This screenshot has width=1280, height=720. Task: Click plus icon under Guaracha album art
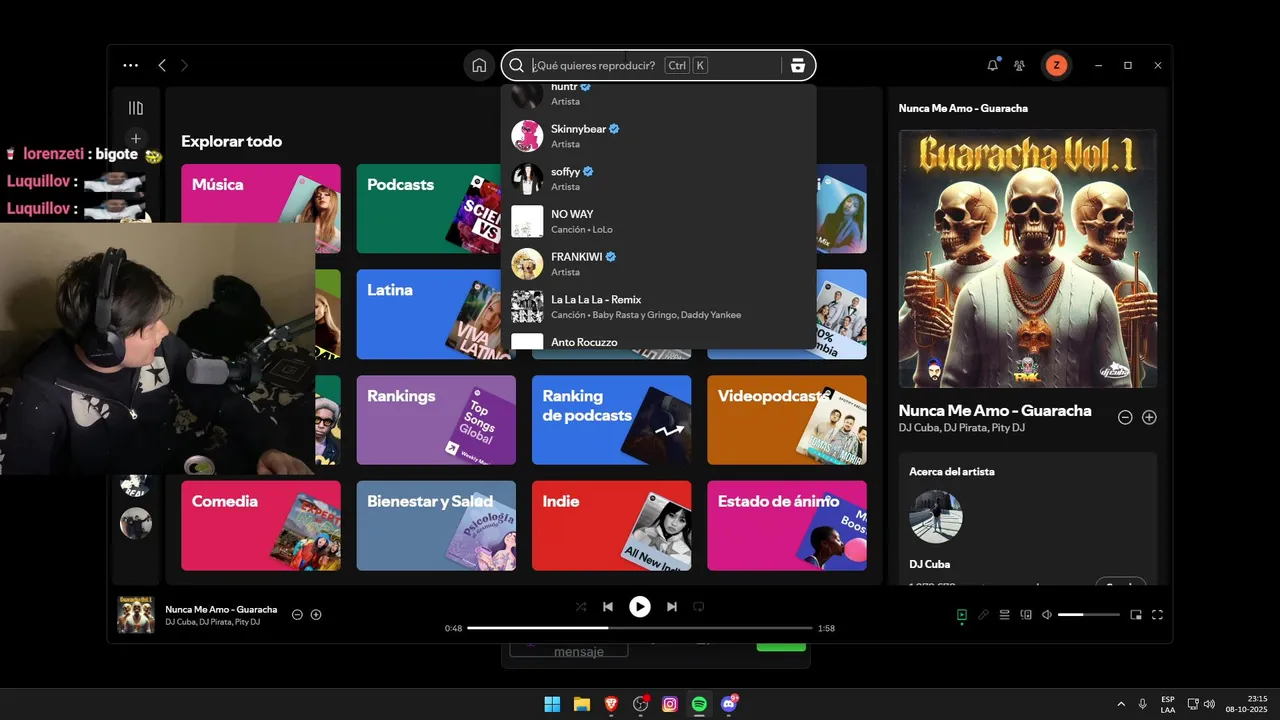tap(1149, 417)
